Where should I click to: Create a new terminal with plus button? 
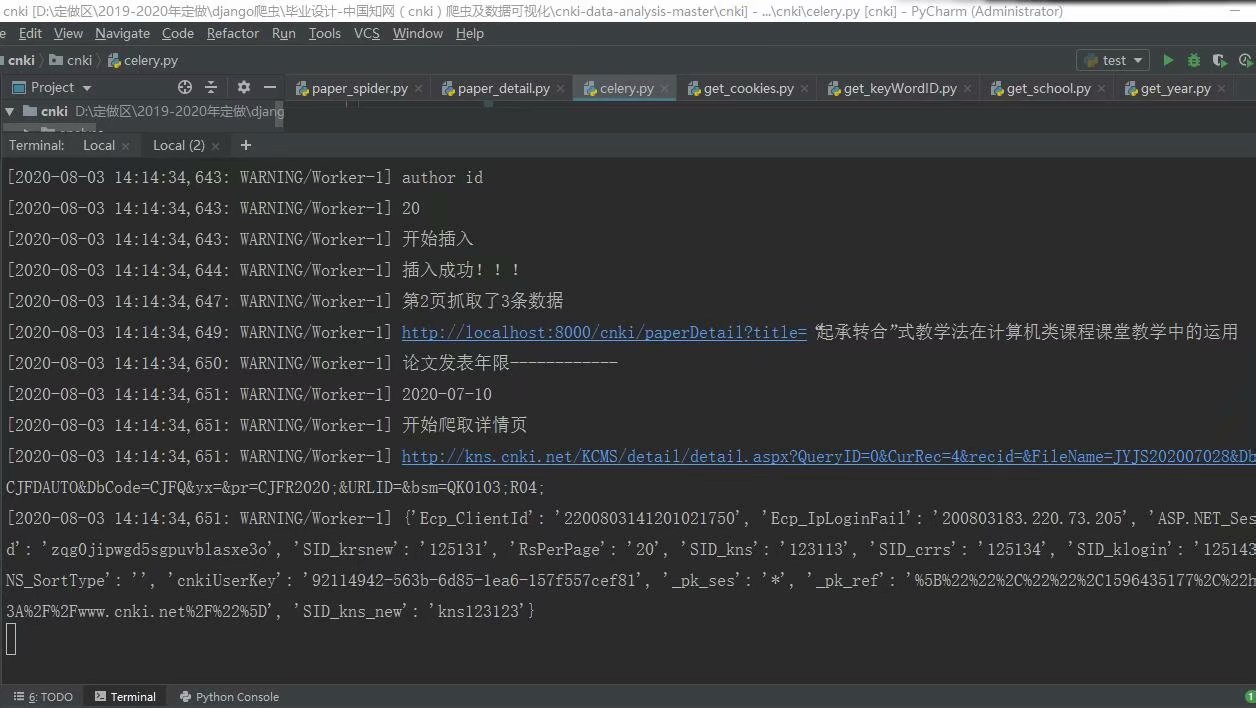click(x=245, y=145)
